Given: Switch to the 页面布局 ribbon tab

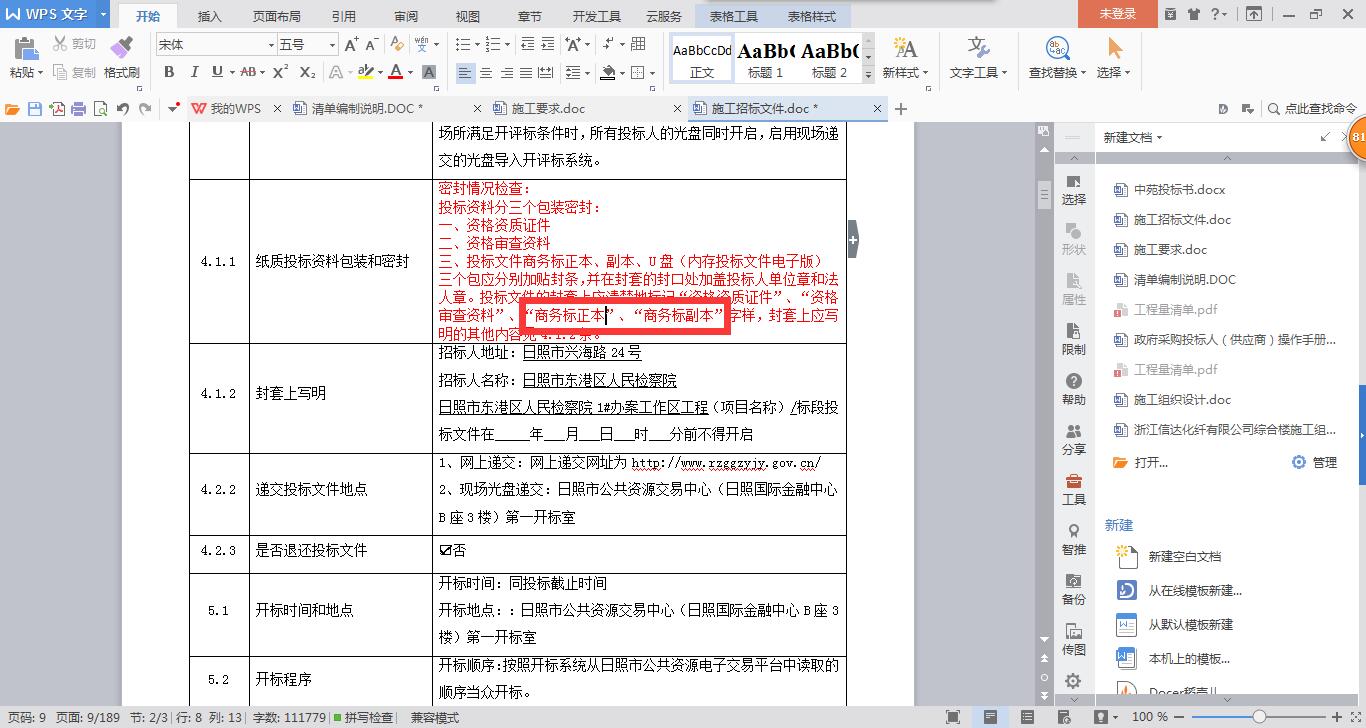Looking at the screenshot, I should coord(277,16).
